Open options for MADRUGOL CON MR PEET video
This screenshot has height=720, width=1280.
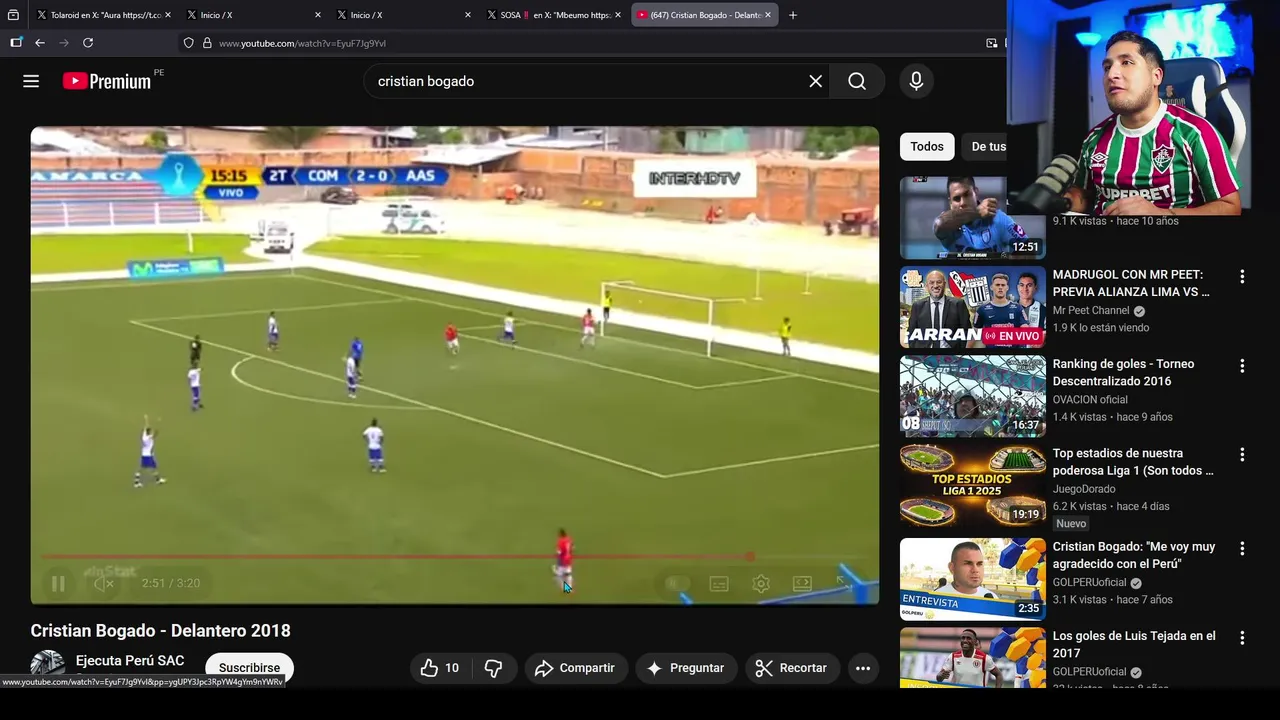pyautogui.click(x=1242, y=276)
